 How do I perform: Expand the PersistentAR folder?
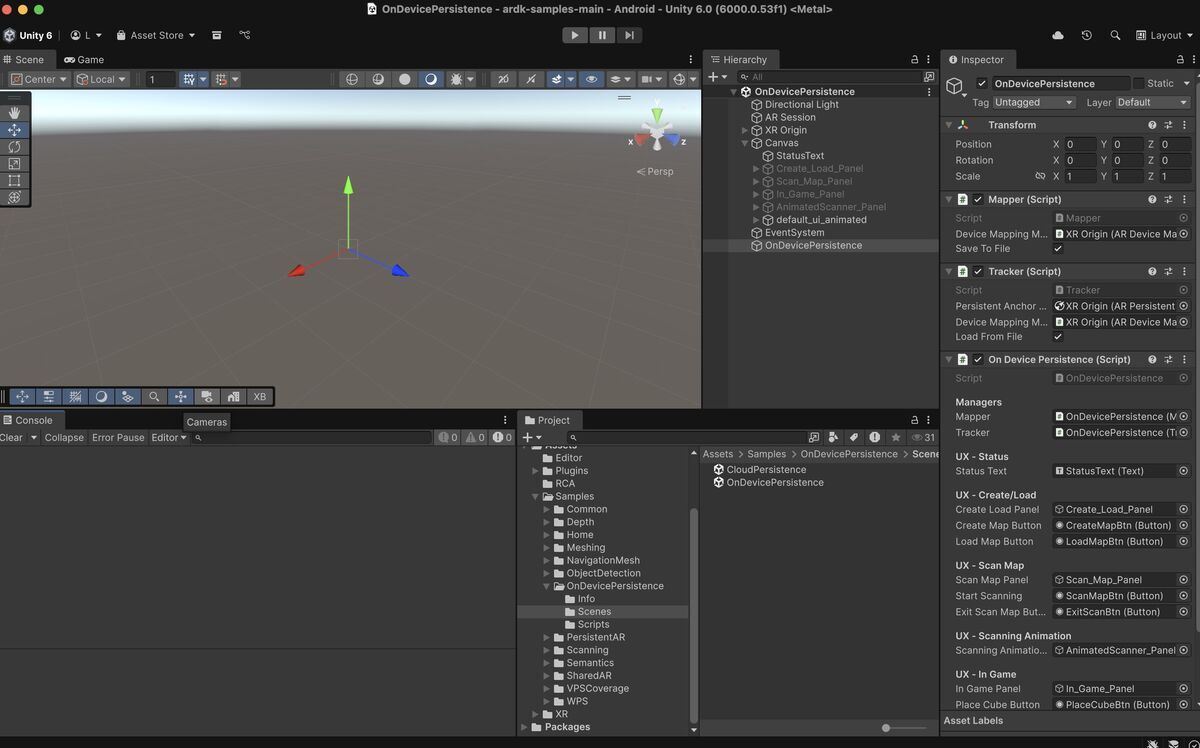(x=547, y=638)
